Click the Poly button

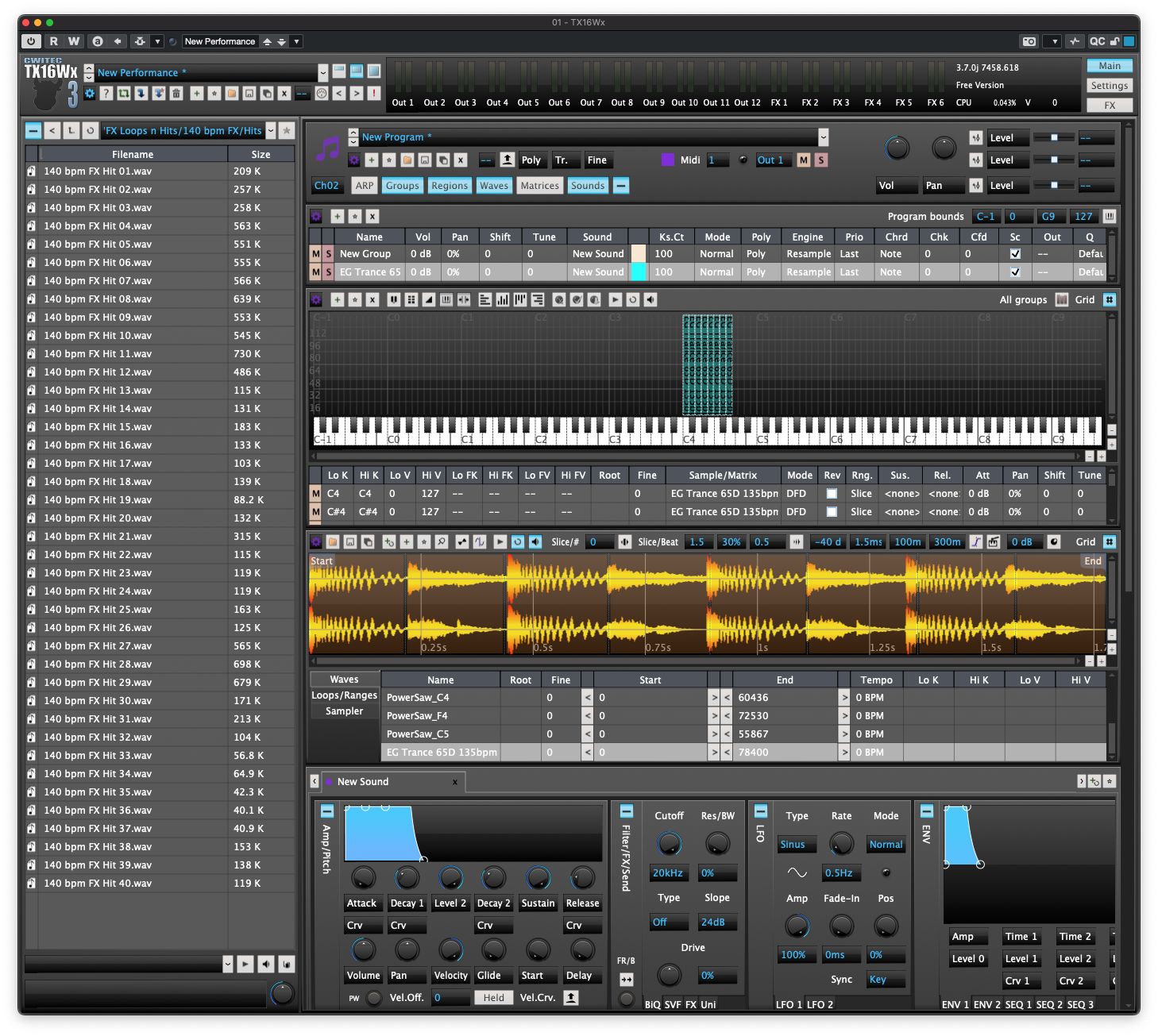531,160
